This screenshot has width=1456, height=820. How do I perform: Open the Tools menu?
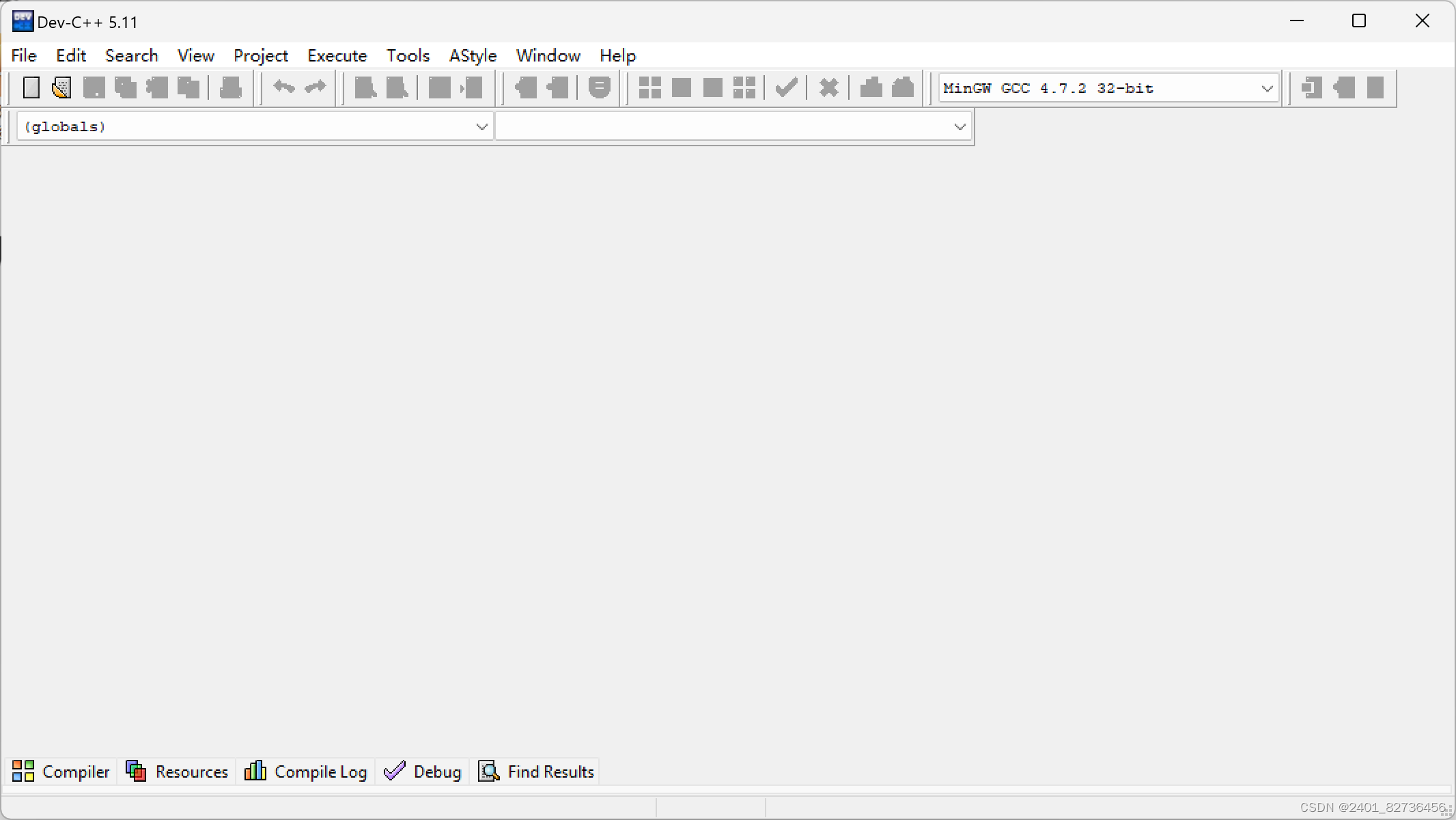408,55
